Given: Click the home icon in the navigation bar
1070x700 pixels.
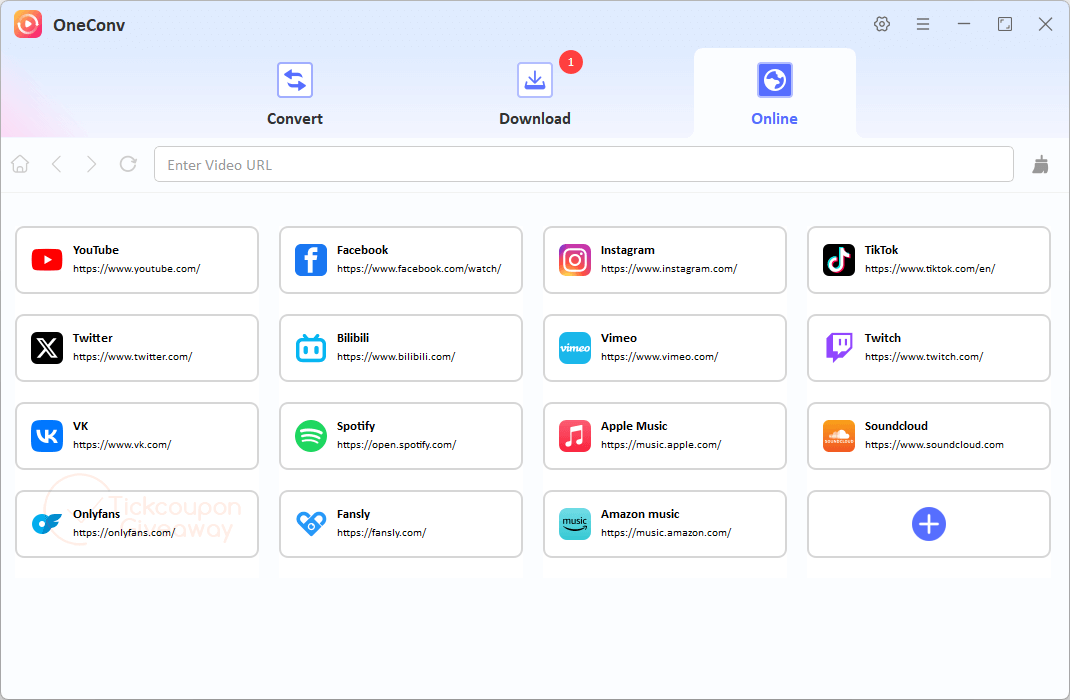Looking at the screenshot, I should [20, 164].
